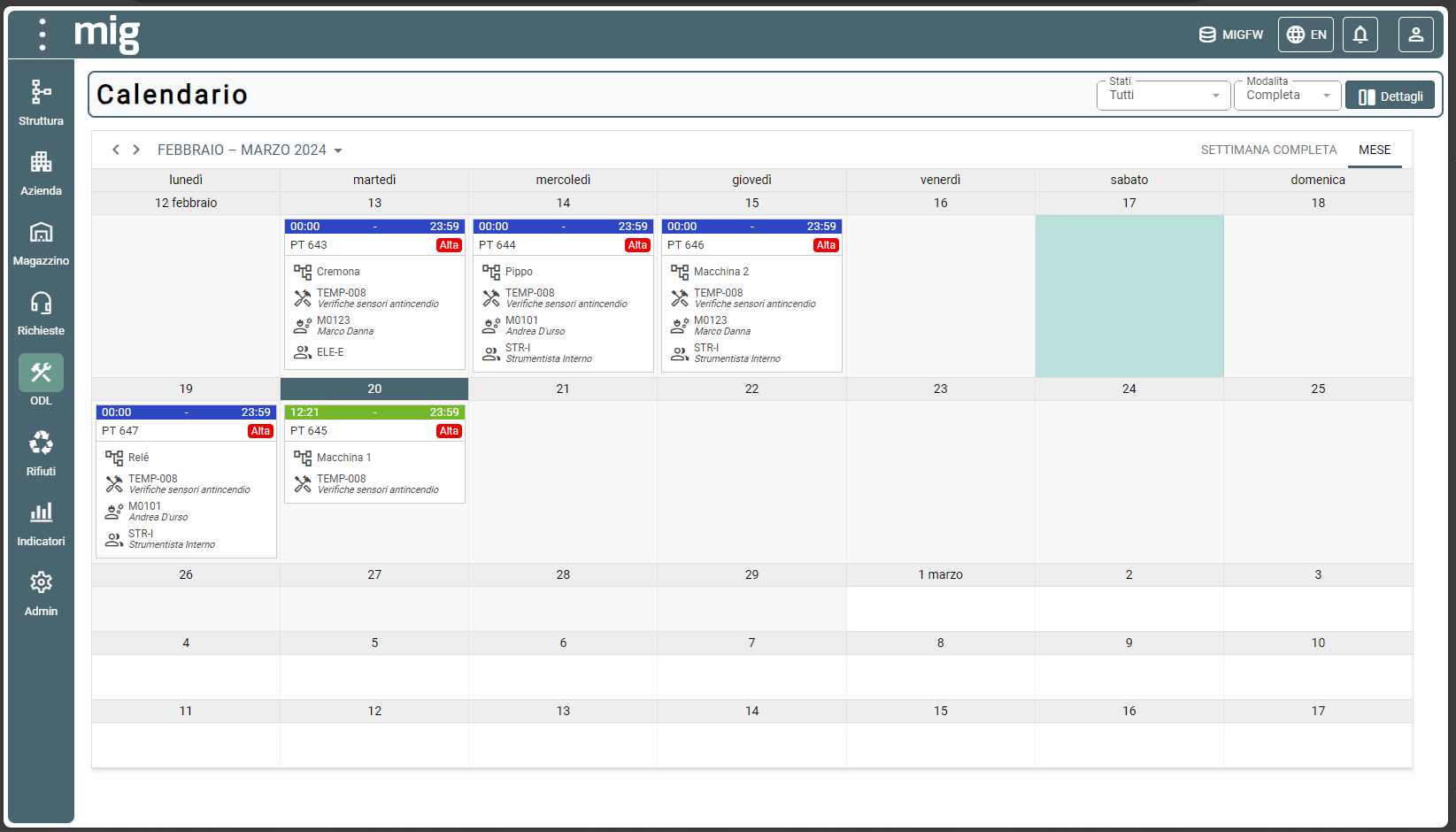Viewport: 1456px width, 832px height.
Task: Go to previous month using left chevron
Action: click(116, 150)
